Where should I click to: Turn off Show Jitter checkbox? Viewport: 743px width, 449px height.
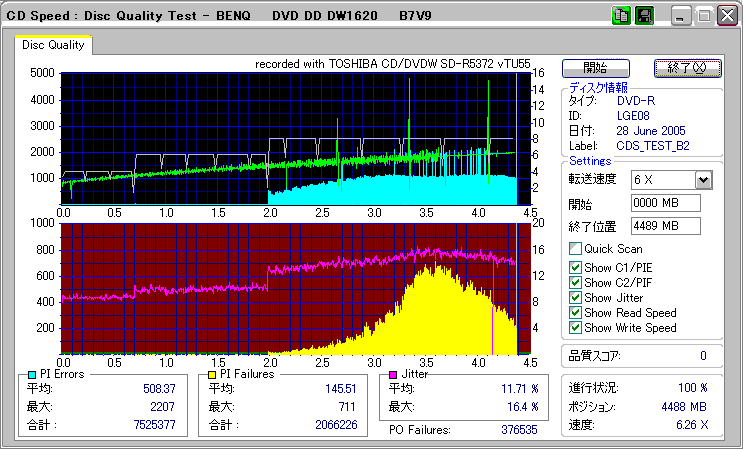[x=575, y=298]
